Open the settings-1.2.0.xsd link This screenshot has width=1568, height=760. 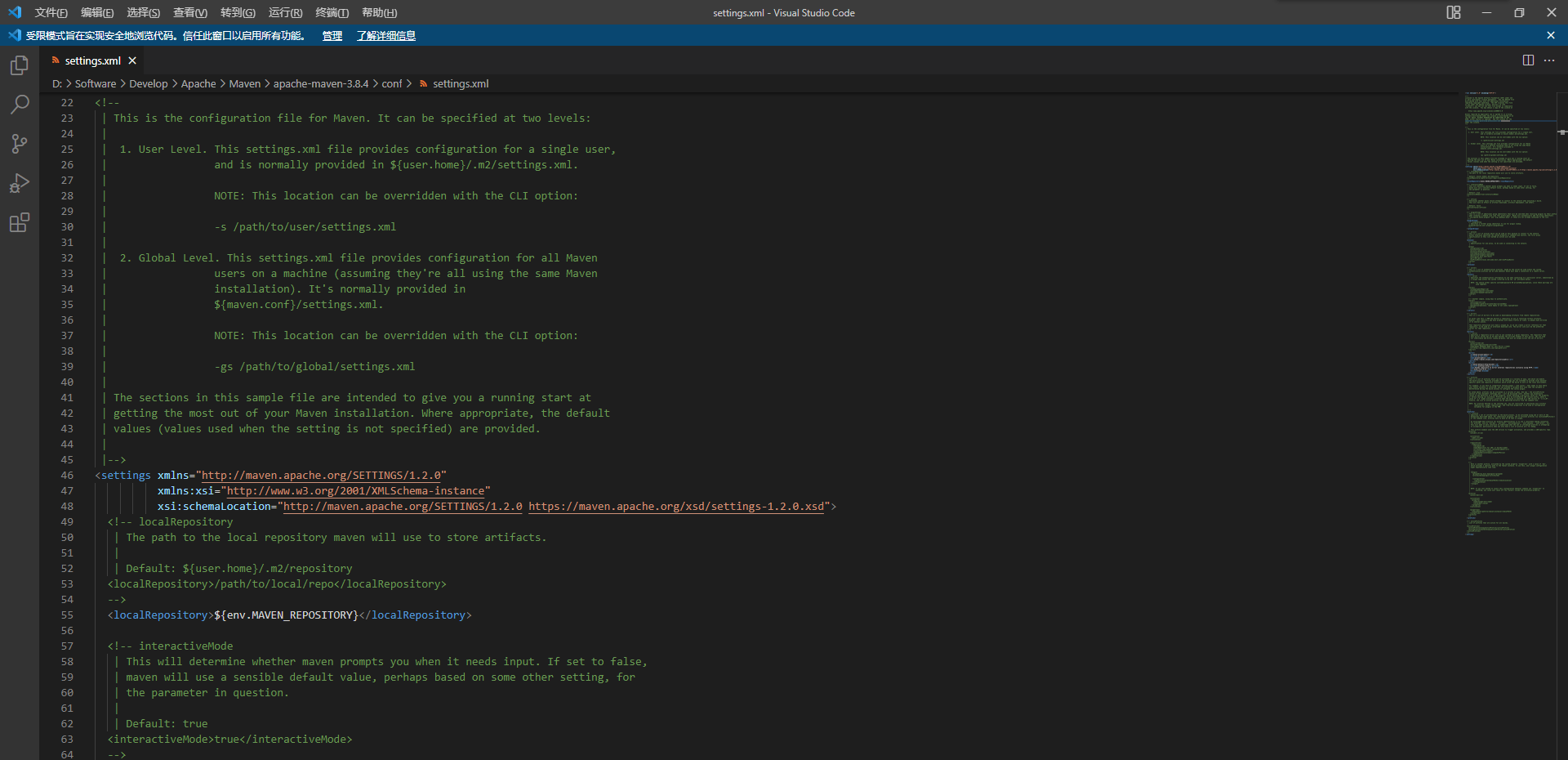676,507
